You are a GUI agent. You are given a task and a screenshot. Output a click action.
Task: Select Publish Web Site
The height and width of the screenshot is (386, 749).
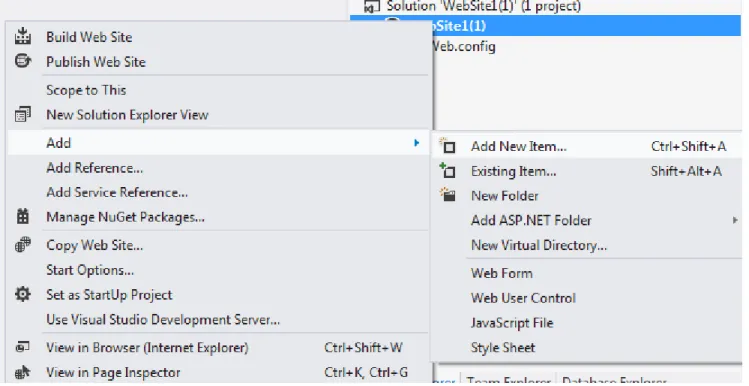[x=96, y=62]
